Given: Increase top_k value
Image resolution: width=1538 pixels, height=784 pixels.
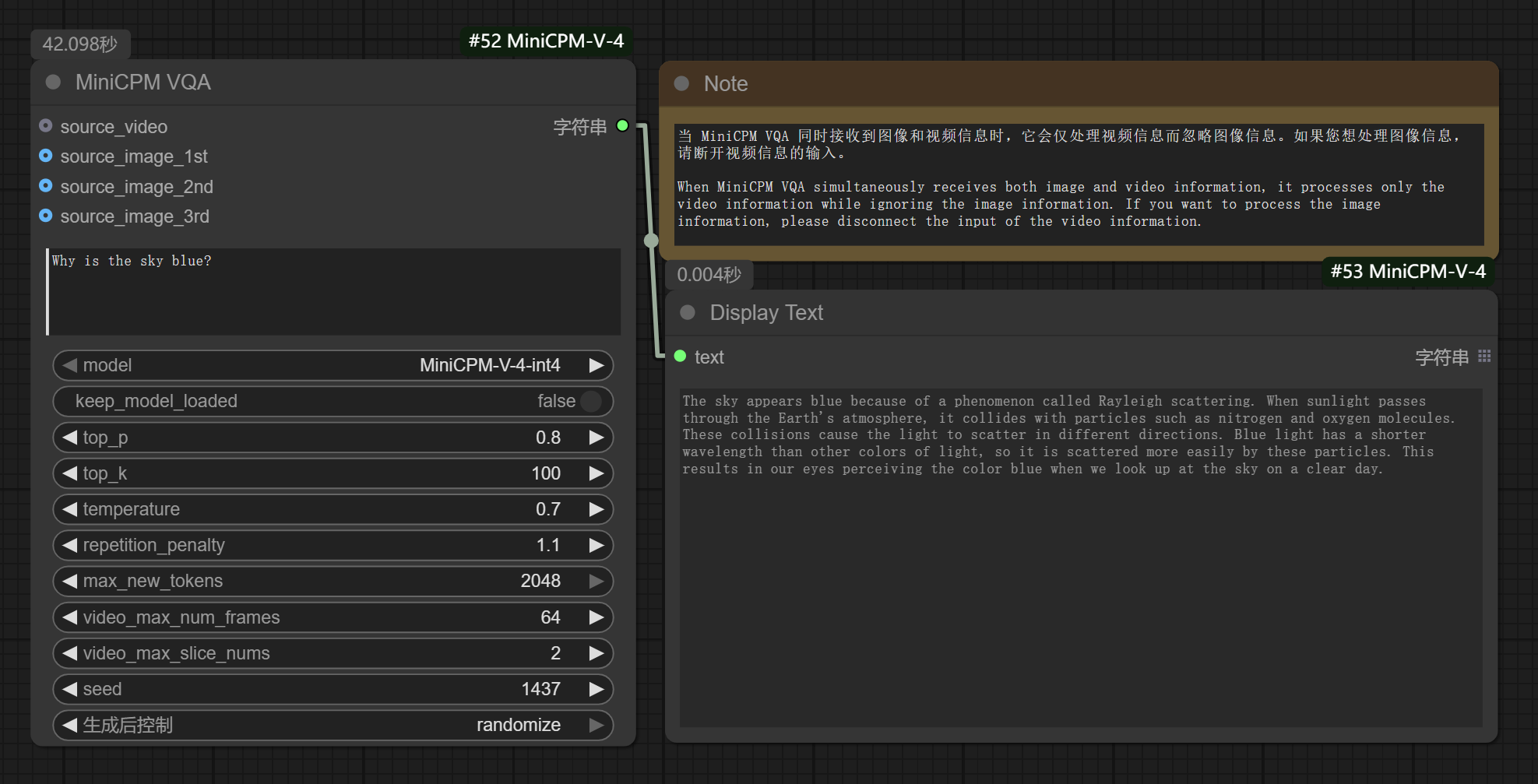Looking at the screenshot, I should 597,473.
